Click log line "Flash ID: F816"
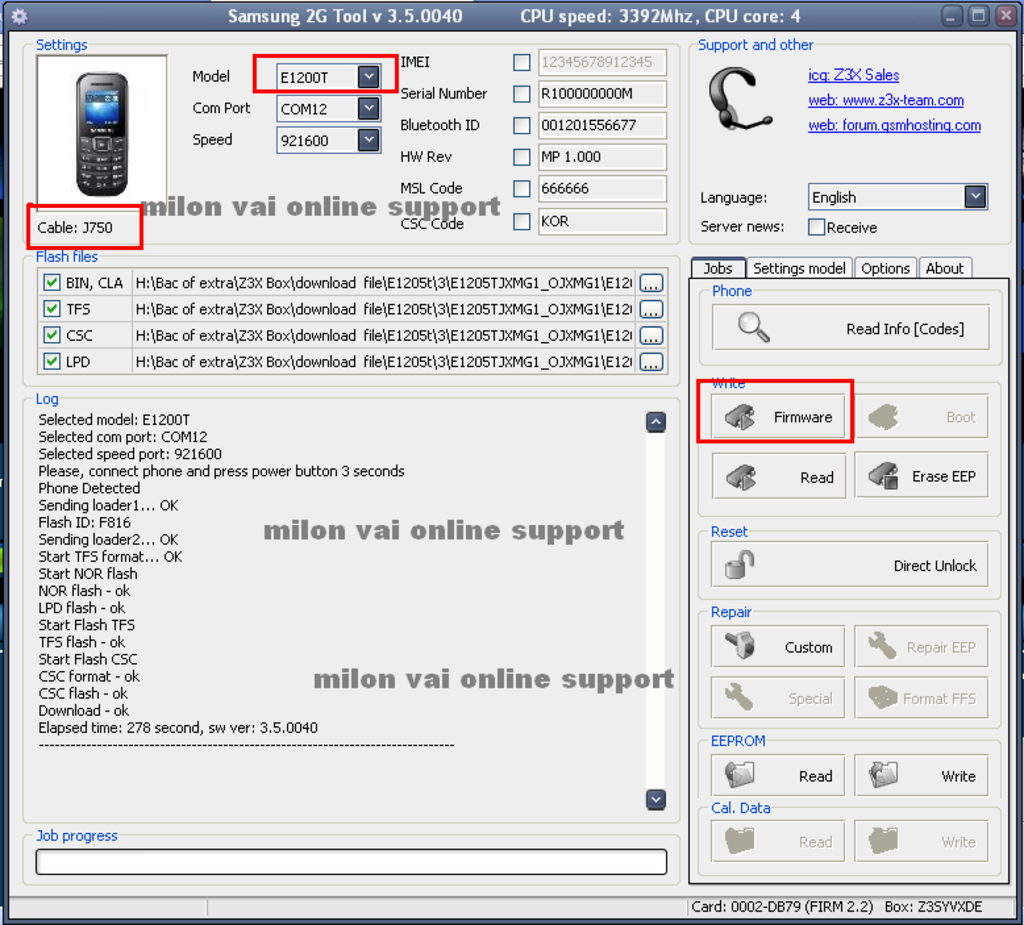 (x=84, y=522)
